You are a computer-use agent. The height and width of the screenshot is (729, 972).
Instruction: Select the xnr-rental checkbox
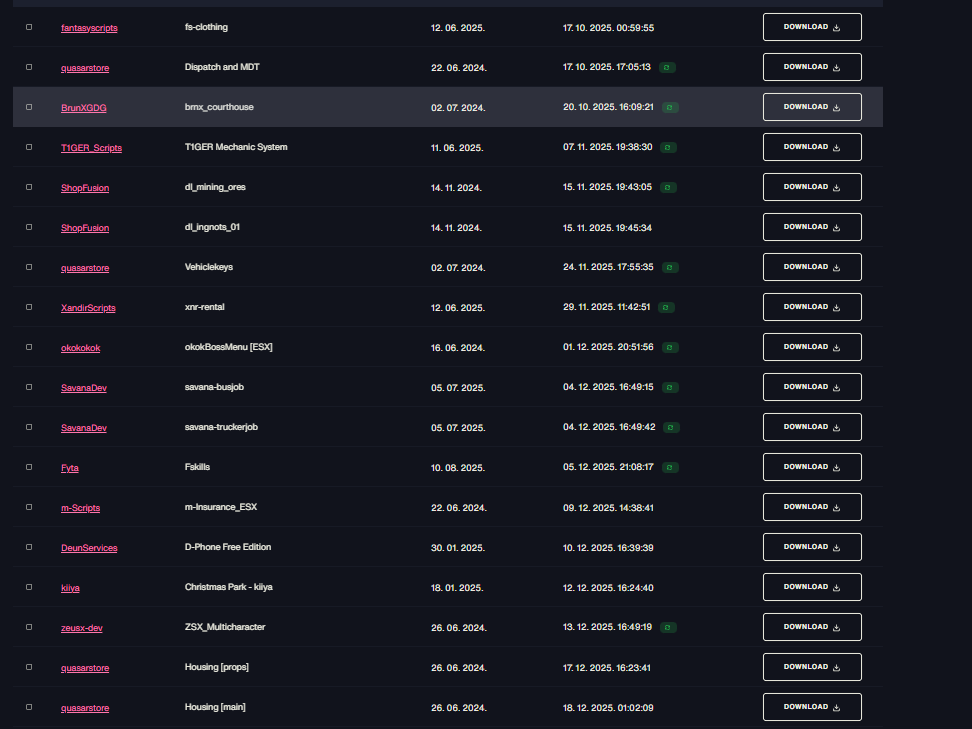coord(29,307)
